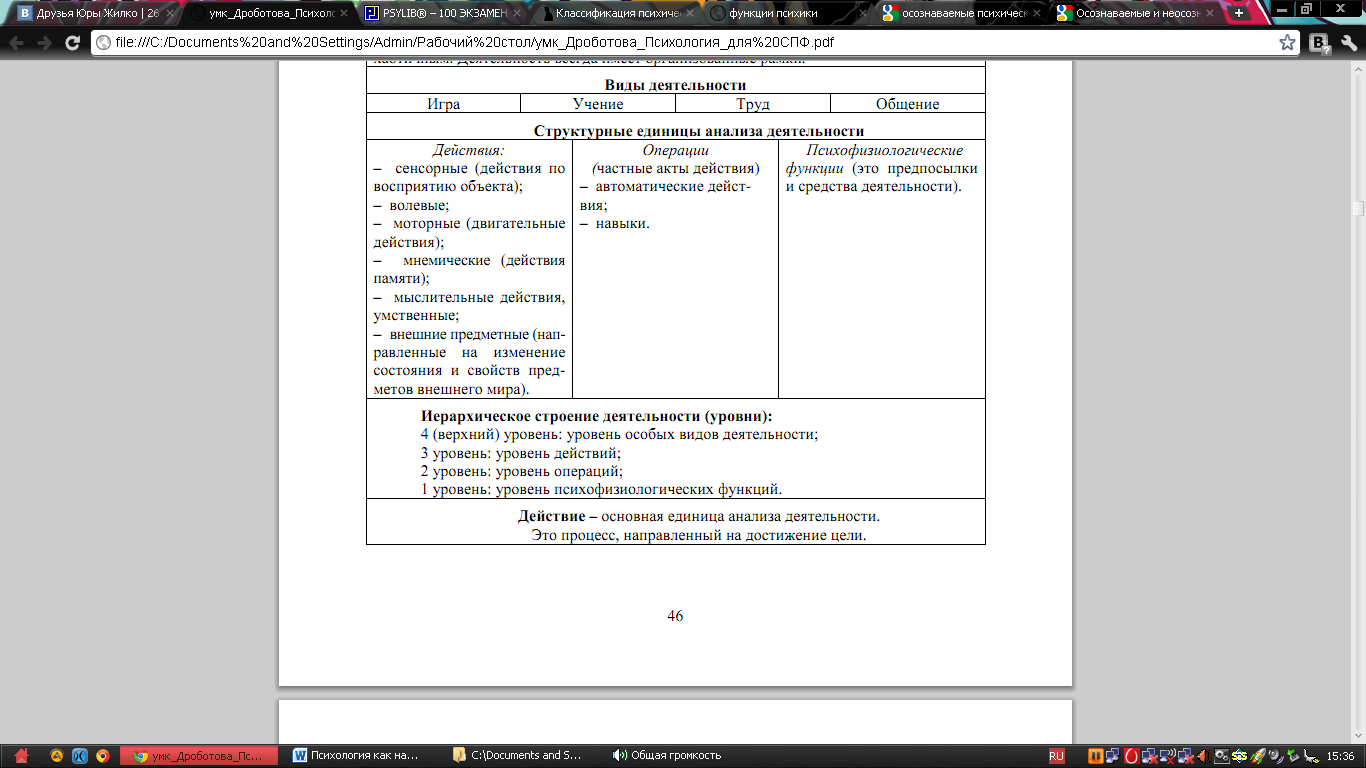Viewport: 1366px width, 768px height.
Task: Open the SiS tray icon
Action: tap(1240, 756)
